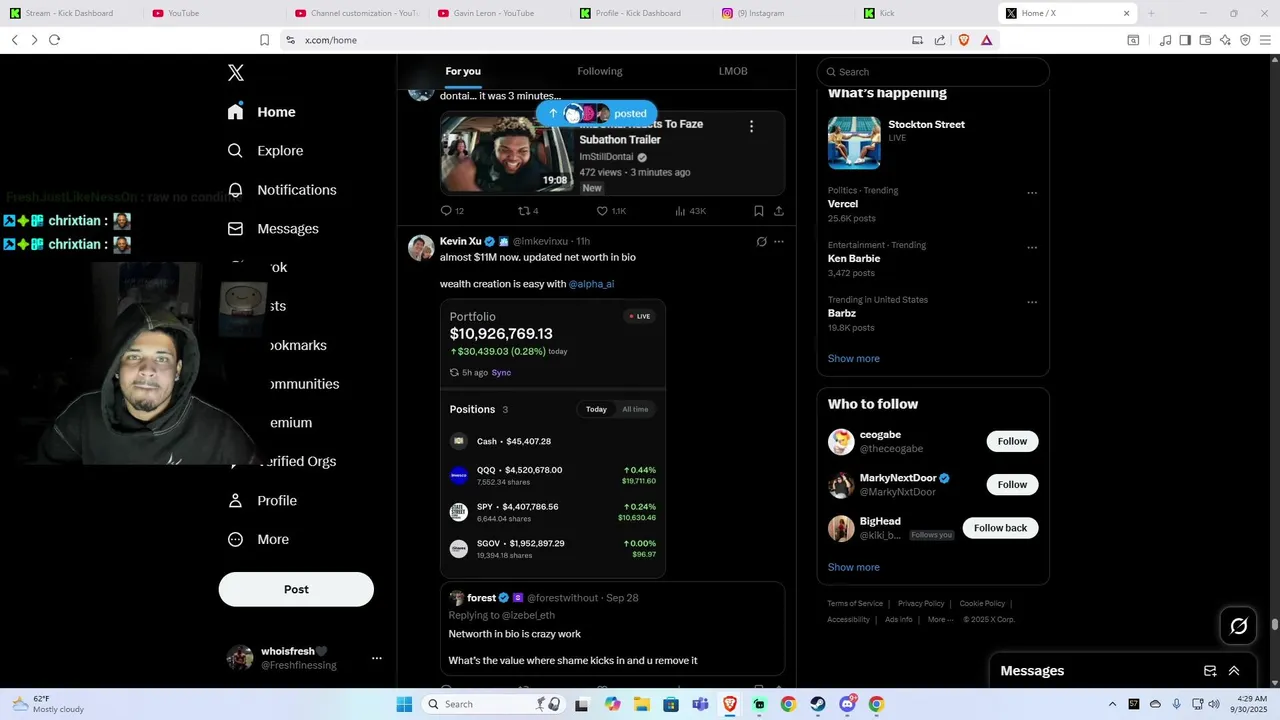Select All time in Positions toggle
Viewport: 1280px width, 720px height.
coord(635,409)
